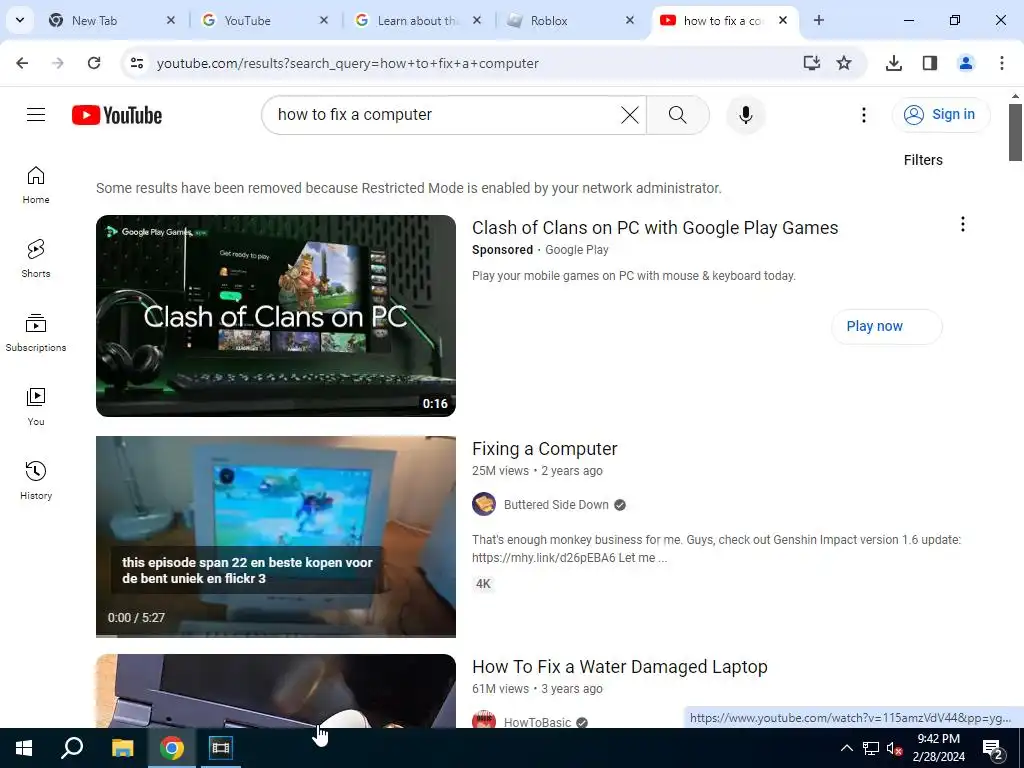Open search Filters
Screen dimensions: 1024x768
coord(923,160)
